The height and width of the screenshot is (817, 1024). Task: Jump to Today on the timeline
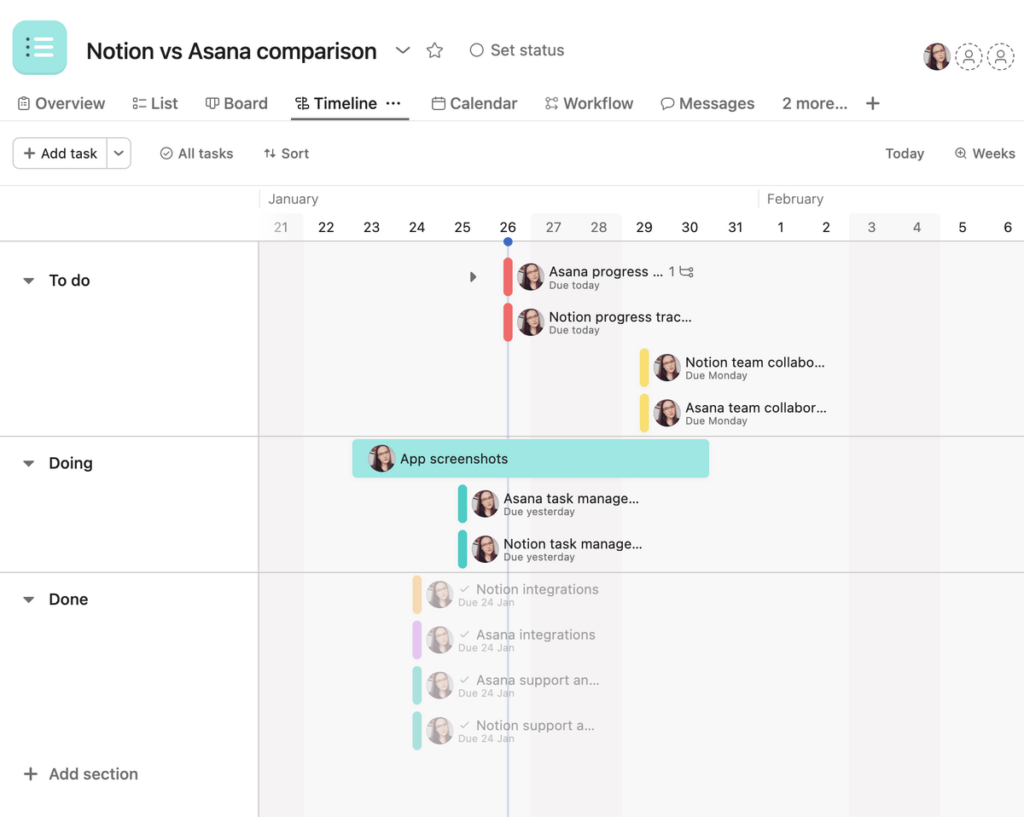tap(904, 153)
